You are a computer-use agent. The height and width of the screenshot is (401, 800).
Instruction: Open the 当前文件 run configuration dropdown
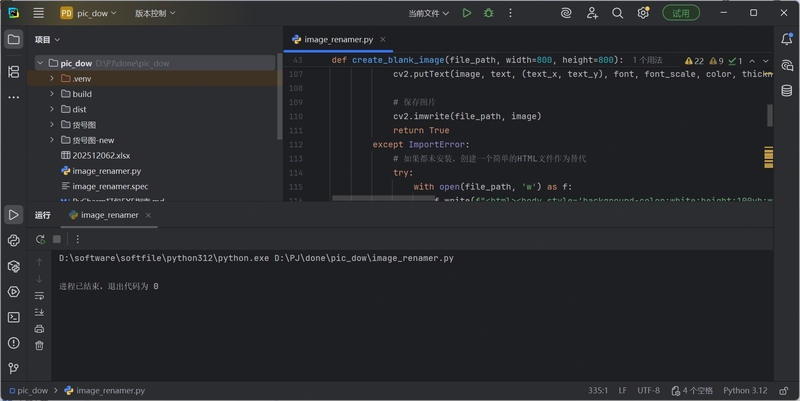(x=430, y=13)
